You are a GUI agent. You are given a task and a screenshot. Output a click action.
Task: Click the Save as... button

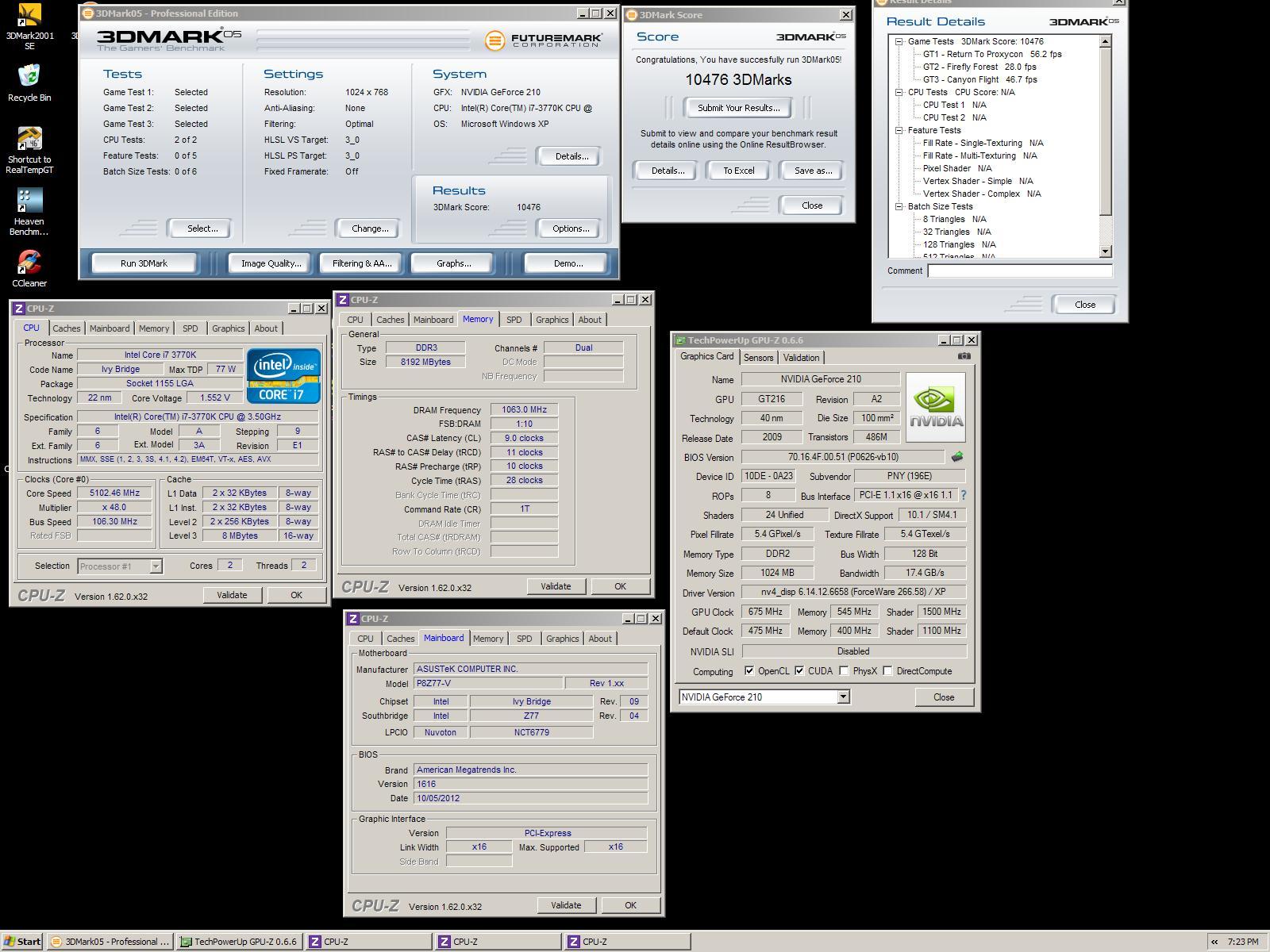pos(812,171)
